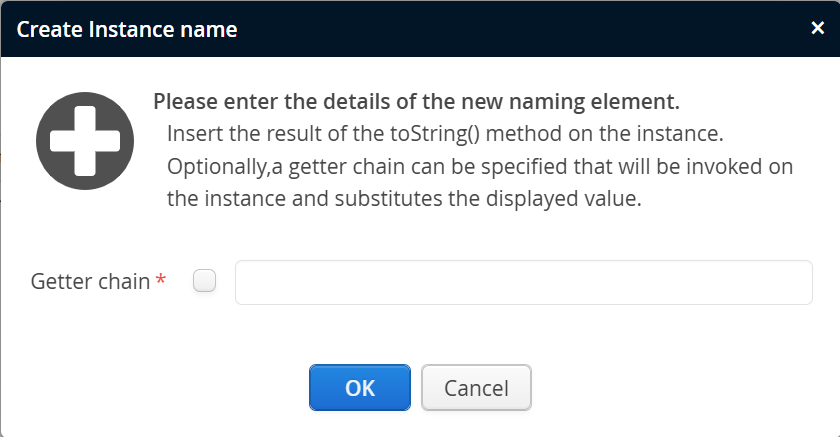Viewport: 840px width, 437px height.
Task: Focus the Getter chain text field
Action: 523,282
